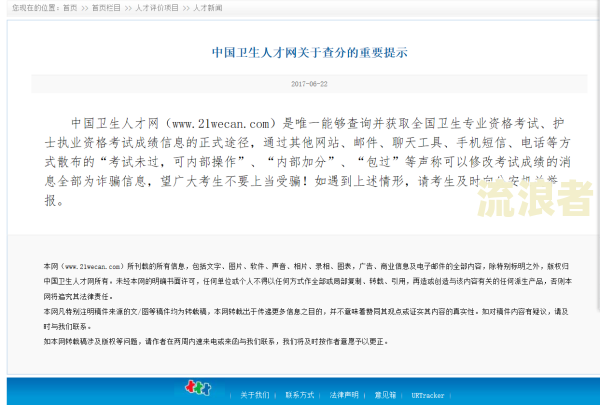Click the article title 中国卫生人才网关于查分的重要提示
600x405 pixels.
[310, 53]
